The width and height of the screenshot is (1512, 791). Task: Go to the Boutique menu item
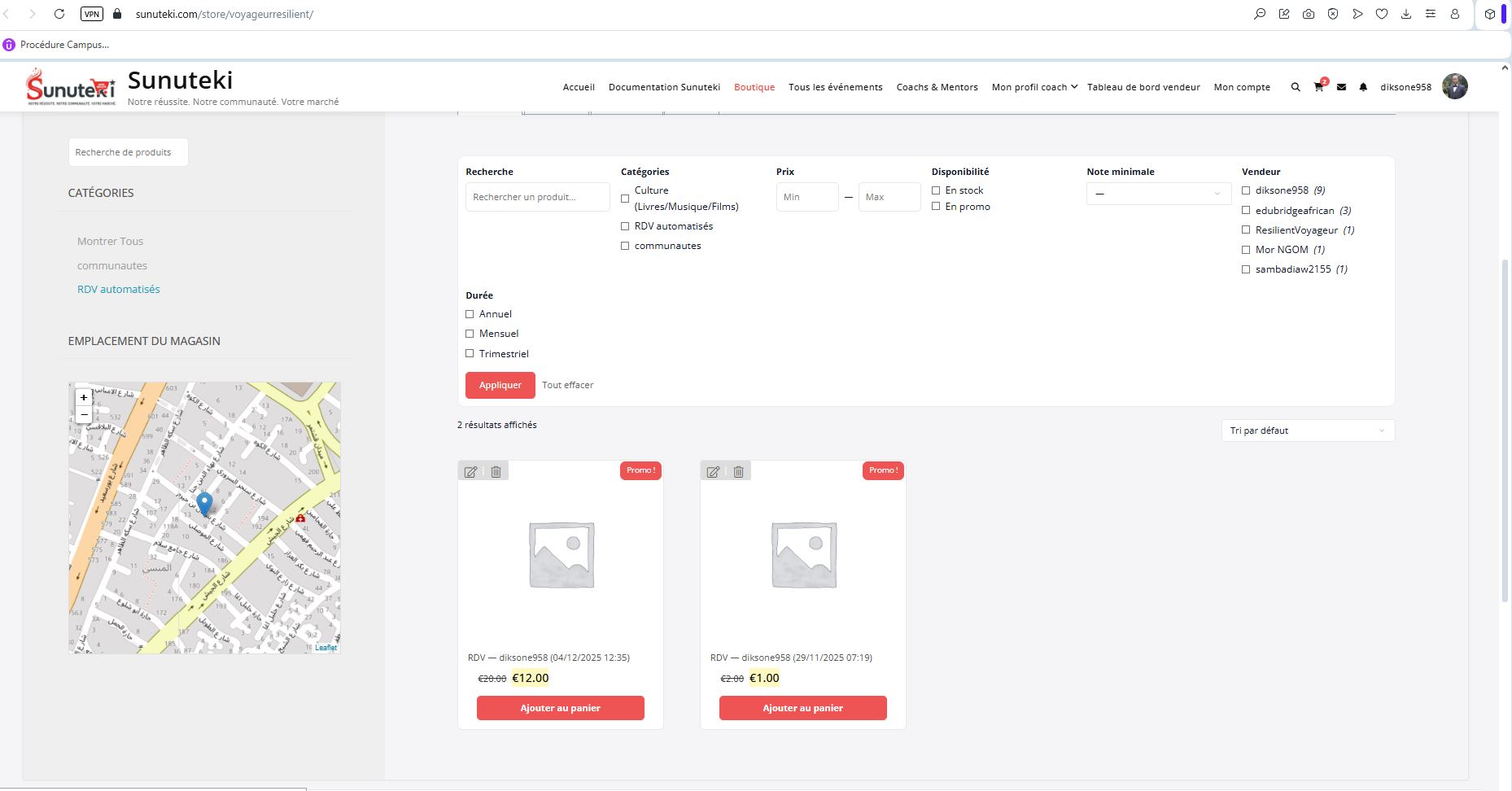click(x=754, y=87)
